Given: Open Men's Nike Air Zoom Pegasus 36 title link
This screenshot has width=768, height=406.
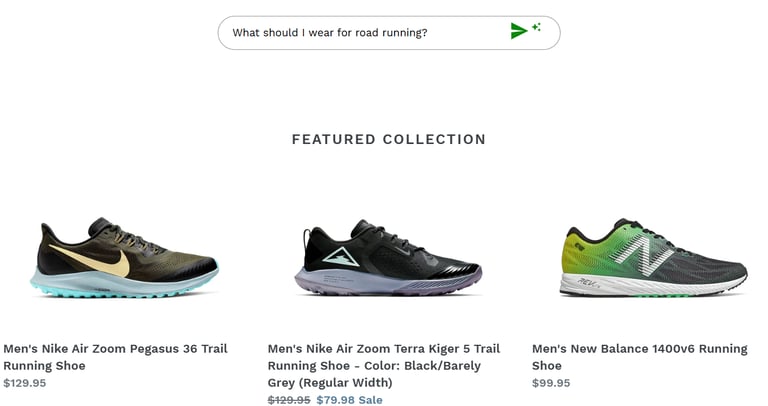Looking at the screenshot, I should coord(115,357).
